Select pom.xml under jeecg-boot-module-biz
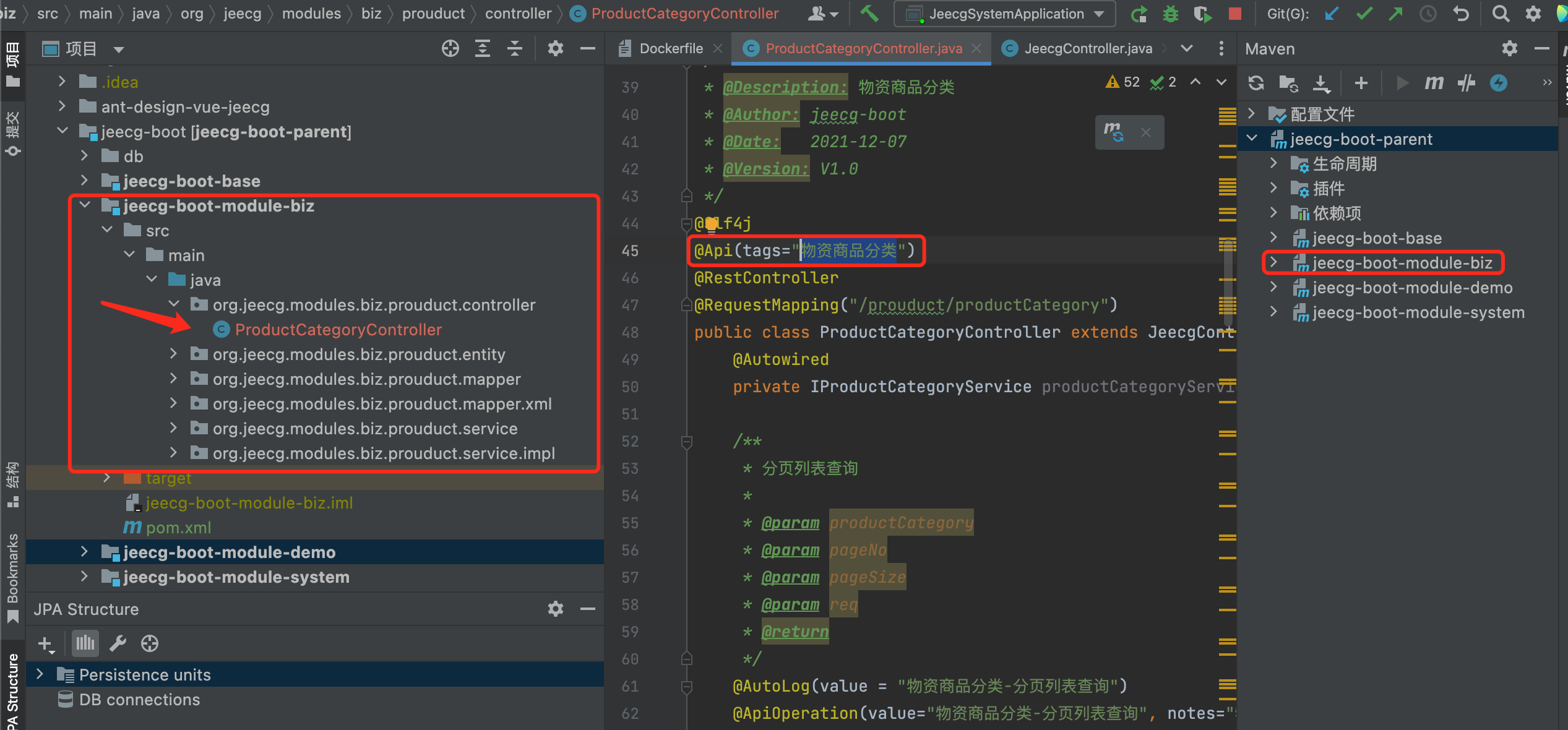The image size is (1568, 730). pyautogui.click(x=178, y=527)
